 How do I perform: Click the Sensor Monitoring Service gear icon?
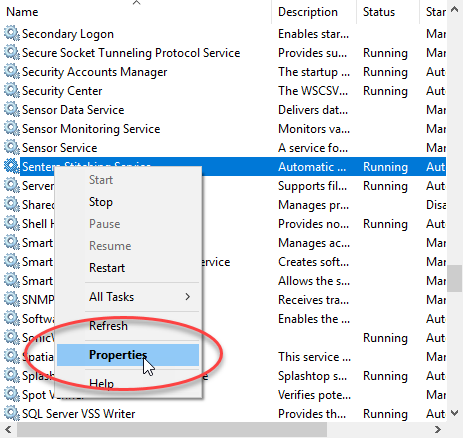pyautogui.click(x=12, y=128)
